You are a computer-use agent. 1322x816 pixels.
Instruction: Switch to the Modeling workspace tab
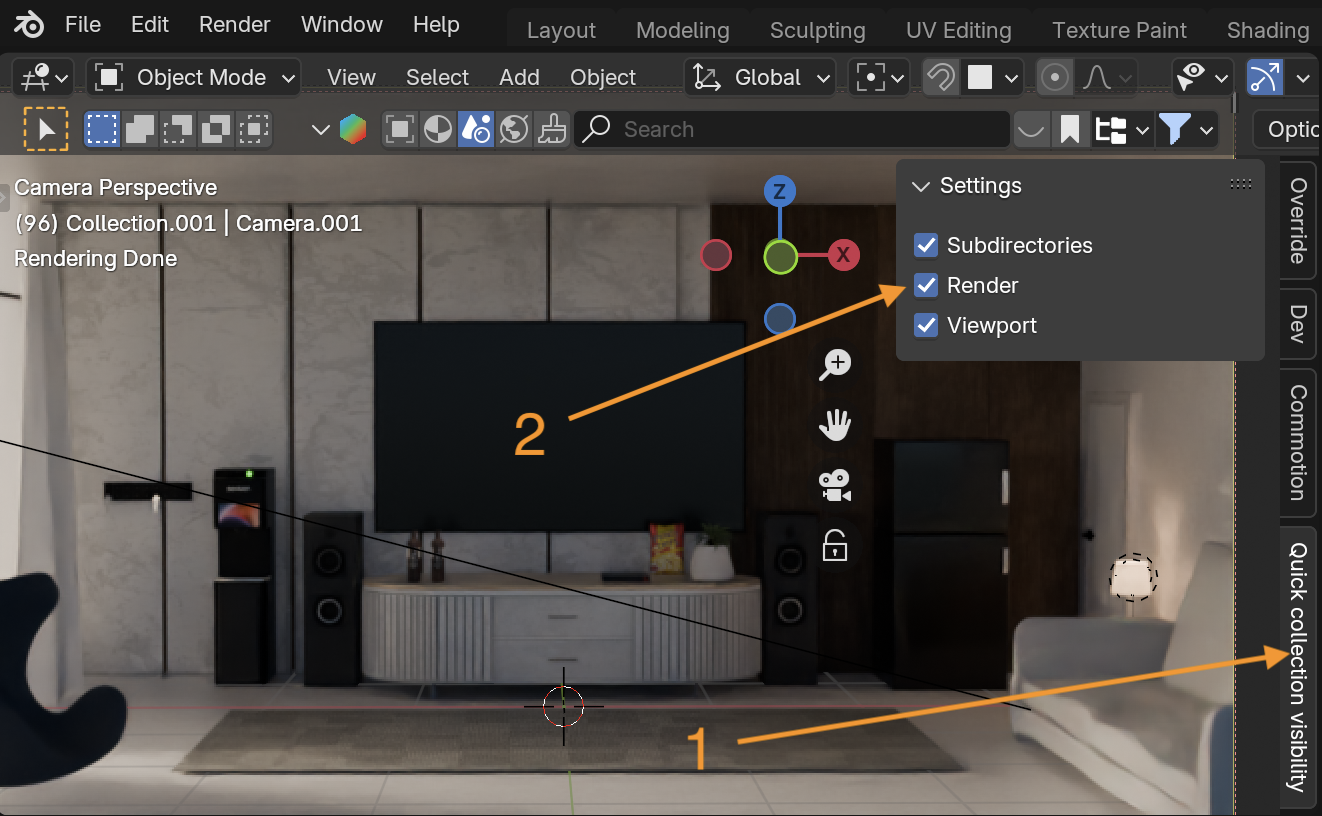click(x=683, y=30)
